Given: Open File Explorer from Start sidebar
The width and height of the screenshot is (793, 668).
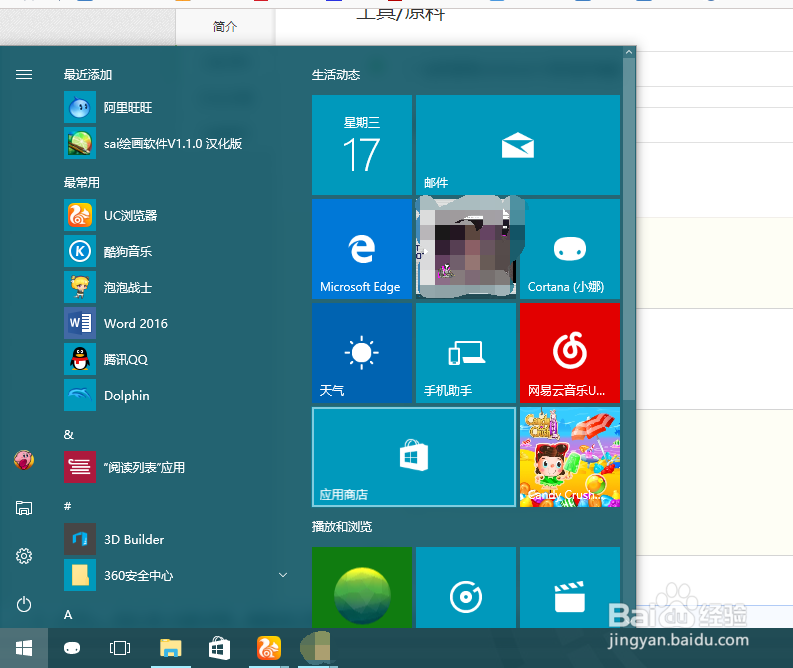Looking at the screenshot, I should click(x=24, y=508).
